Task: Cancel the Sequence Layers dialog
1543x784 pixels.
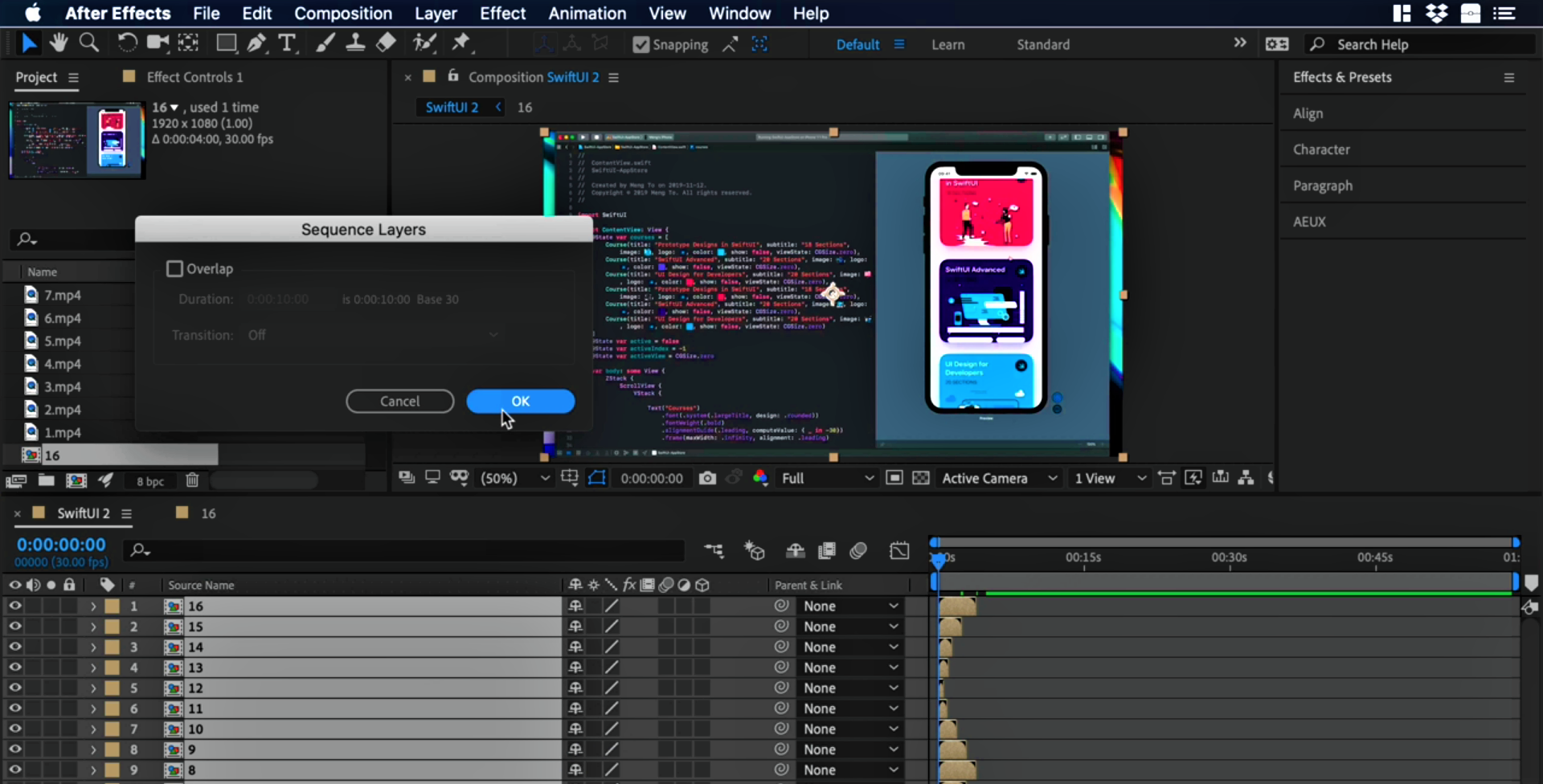Action: (399, 401)
